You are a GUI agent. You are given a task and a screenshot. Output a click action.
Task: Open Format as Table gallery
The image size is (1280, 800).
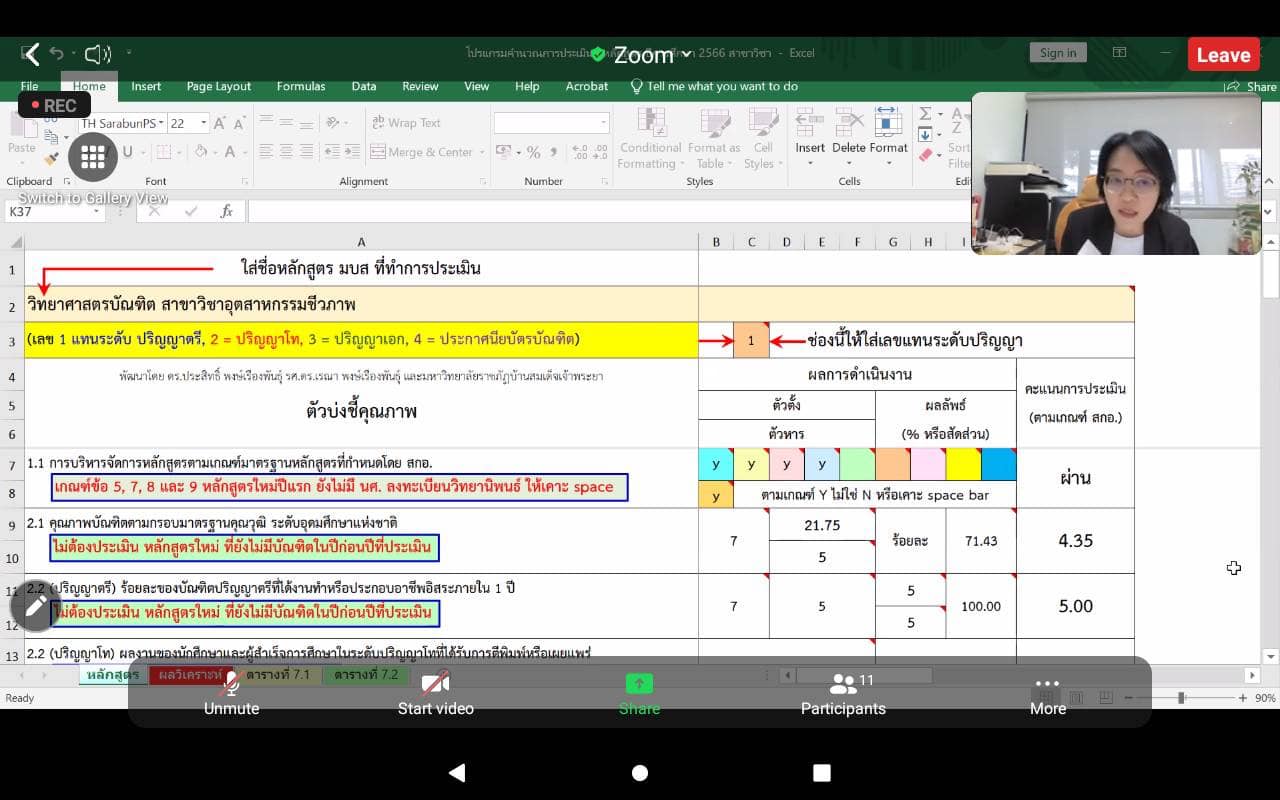(714, 139)
